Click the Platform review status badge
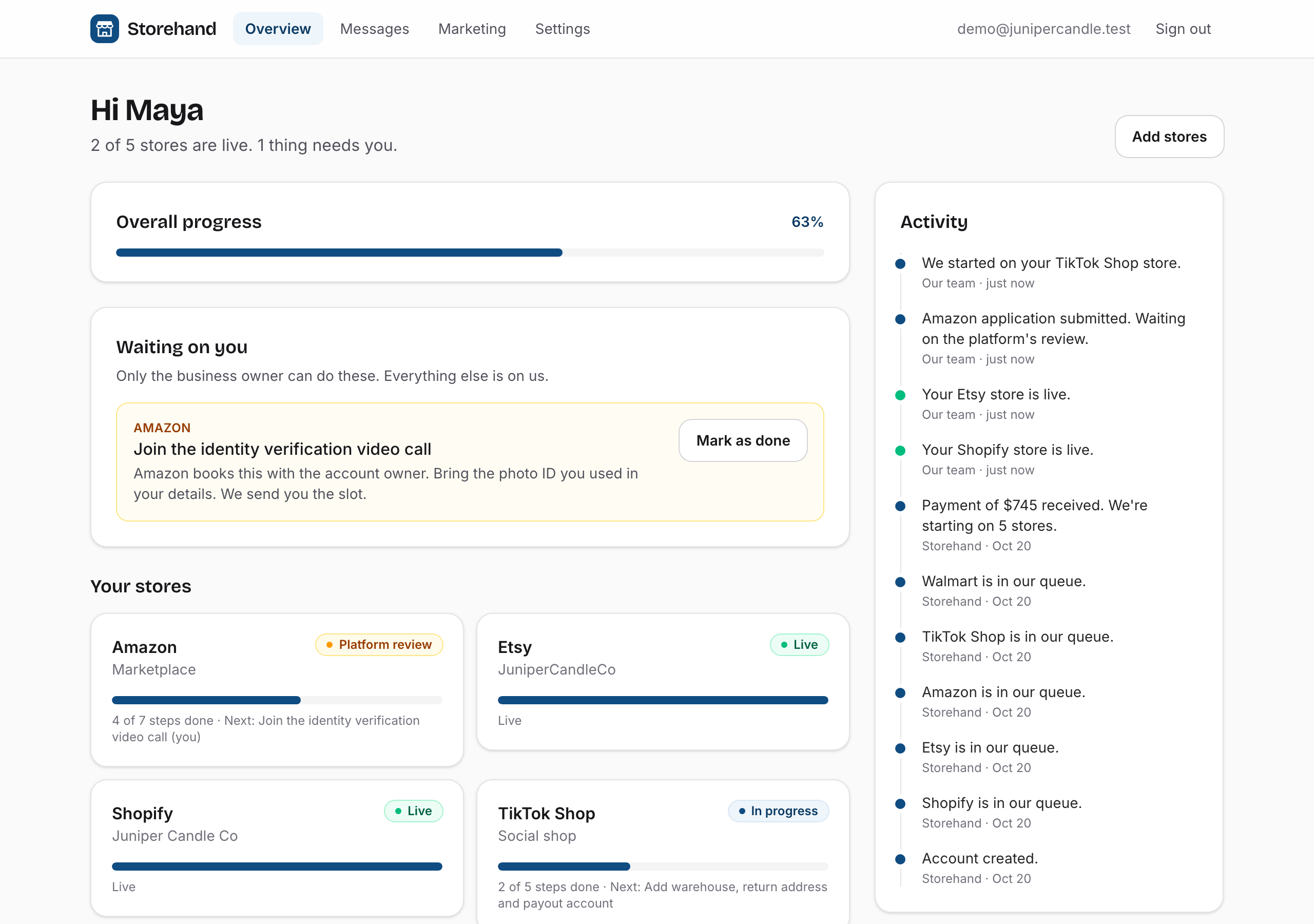The width and height of the screenshot is (1314, 924). tap(379, 644)
